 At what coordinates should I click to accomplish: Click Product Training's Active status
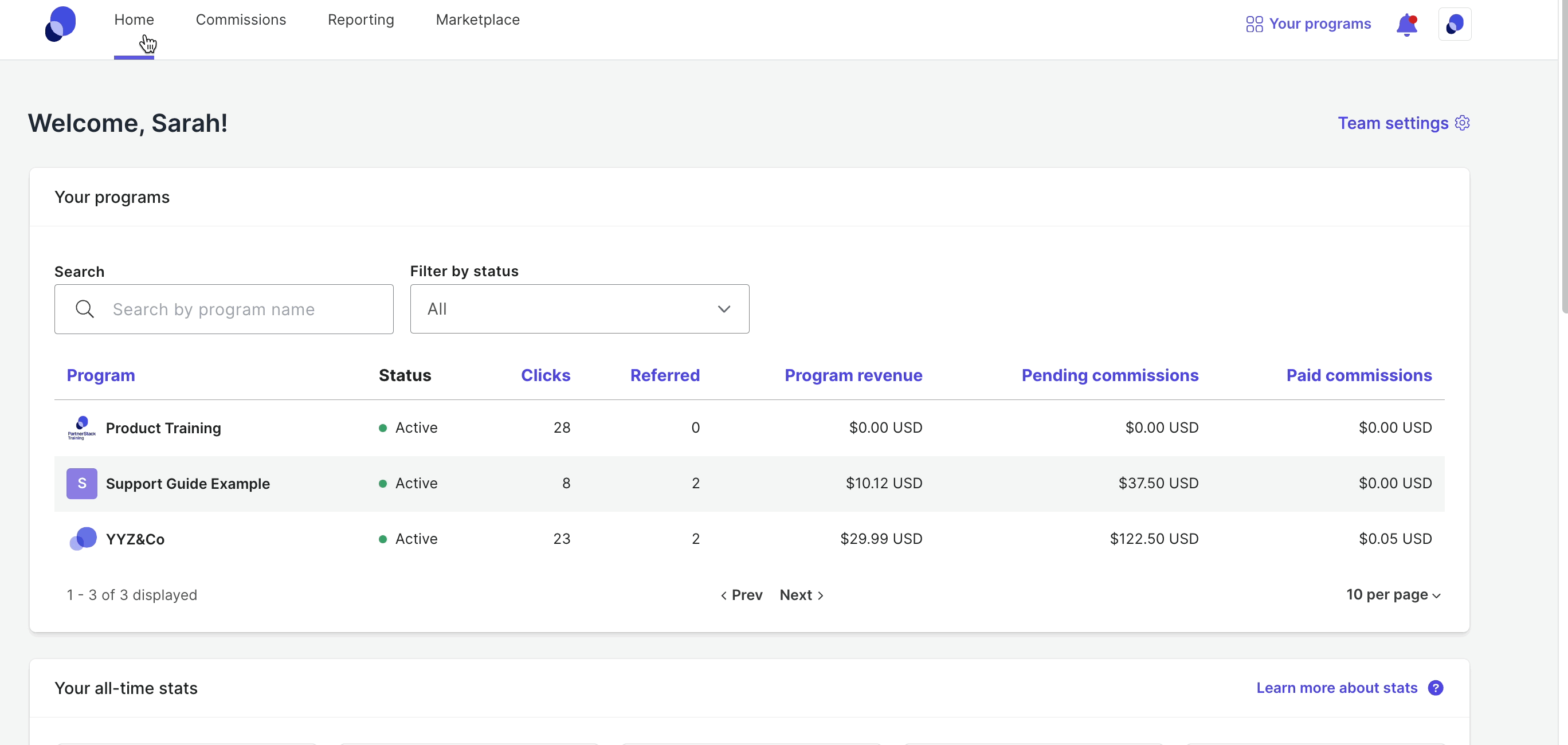408,428
